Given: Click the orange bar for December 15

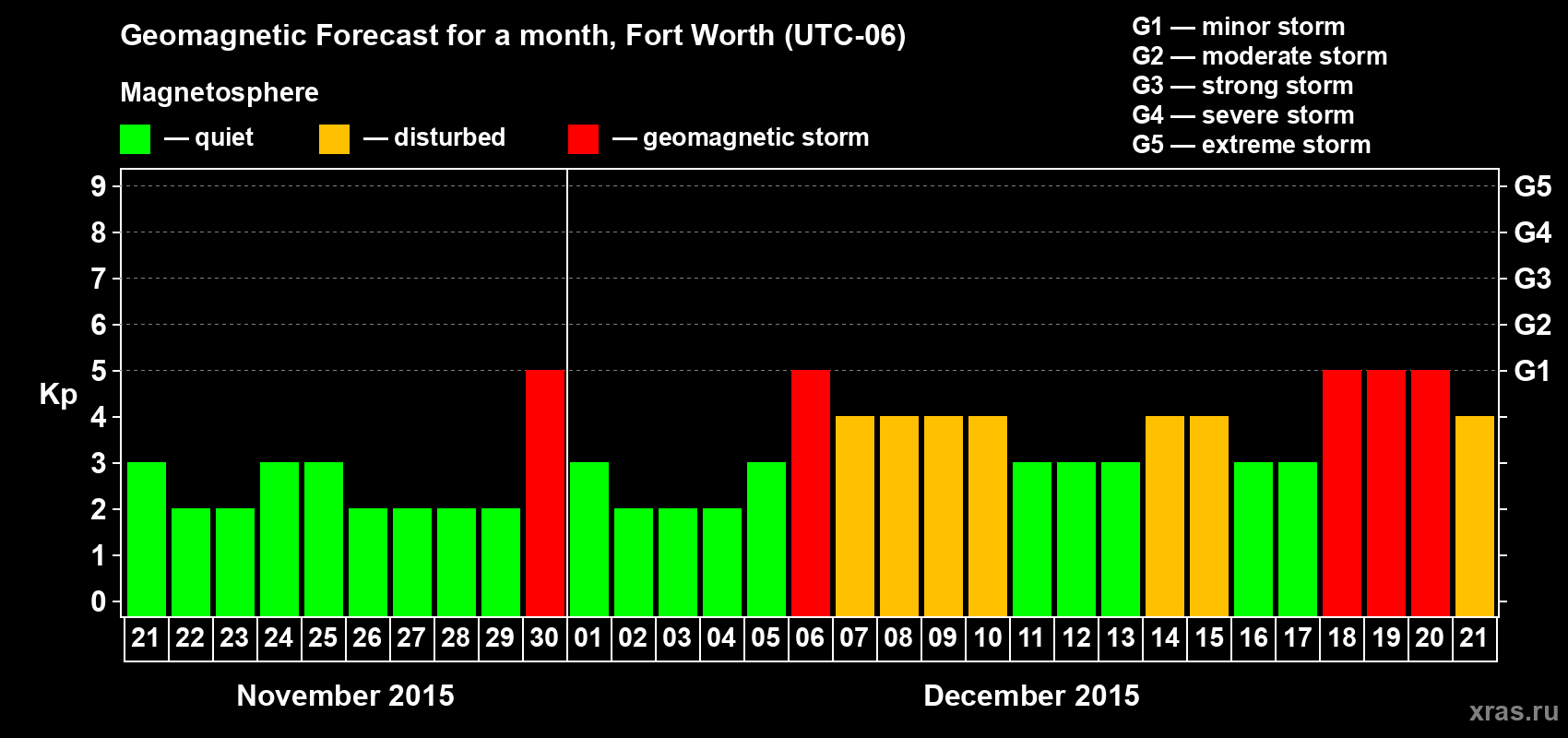Looking at the screenshot, I should pyautogui.click(x=1209, y=516).
